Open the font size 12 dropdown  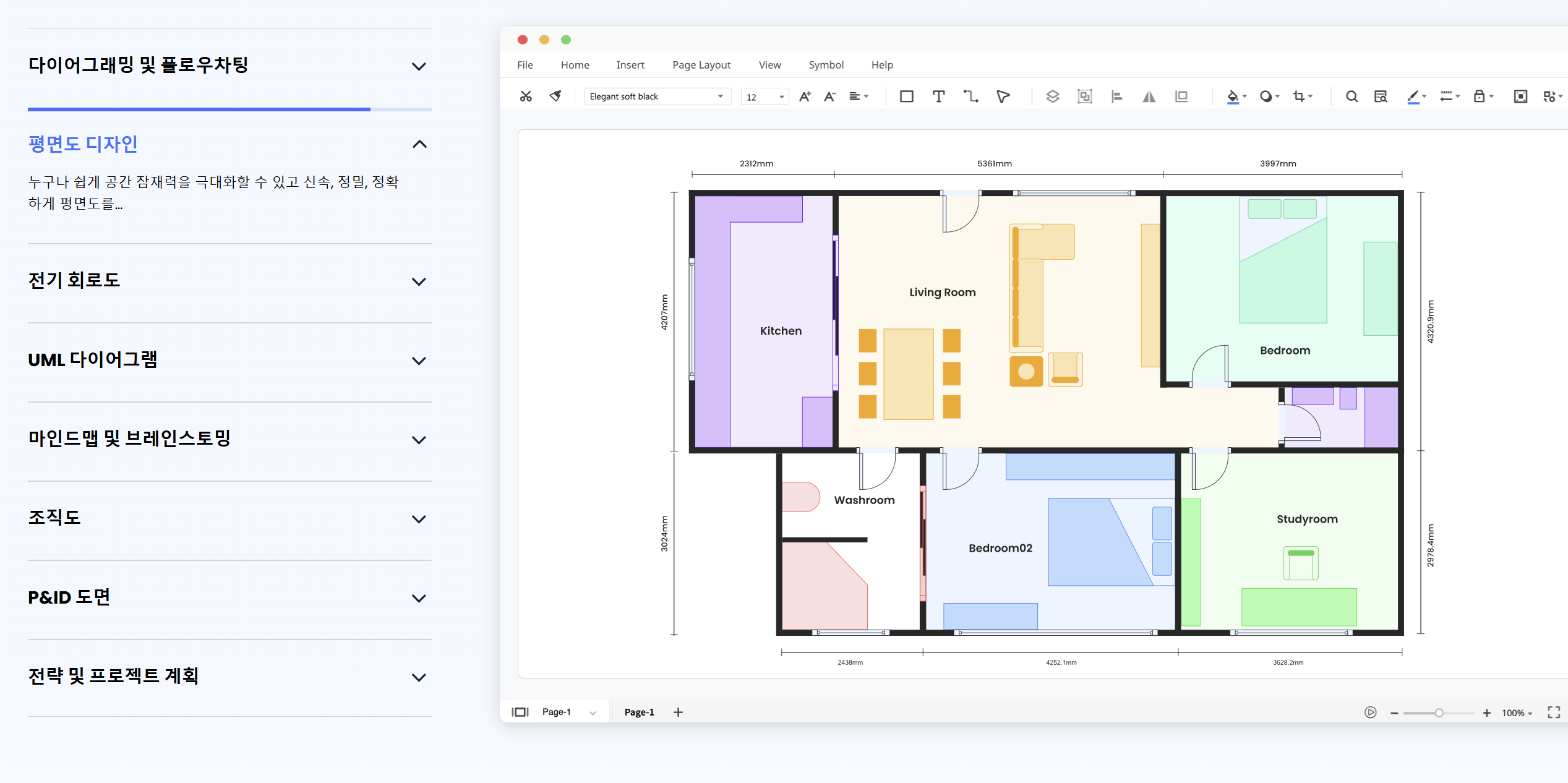pyautogui.click(x=765, y=96)
